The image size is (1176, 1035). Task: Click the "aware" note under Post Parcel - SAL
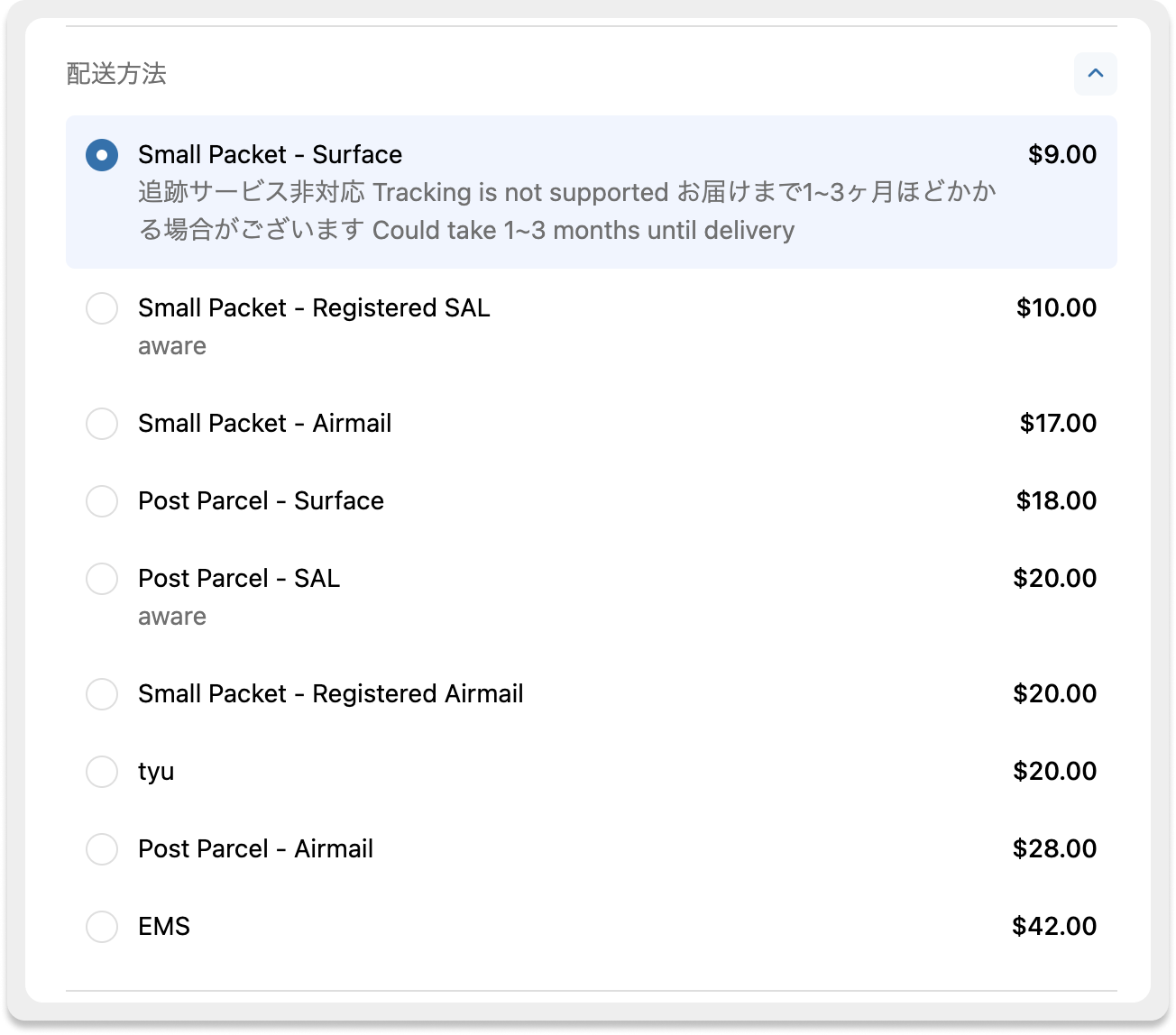pos(172,618)
